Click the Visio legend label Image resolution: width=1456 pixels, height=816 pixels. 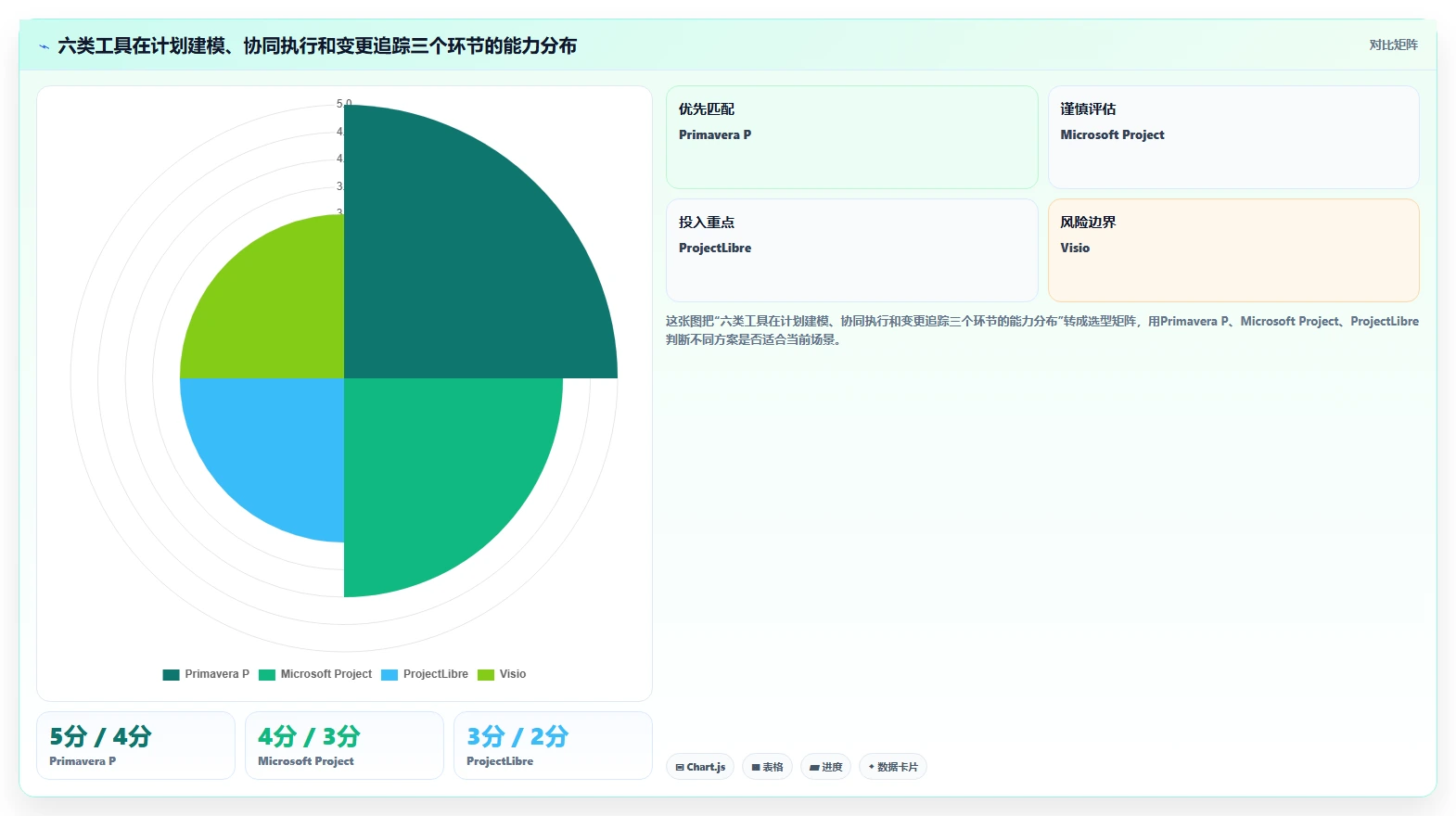pos(513,674)
